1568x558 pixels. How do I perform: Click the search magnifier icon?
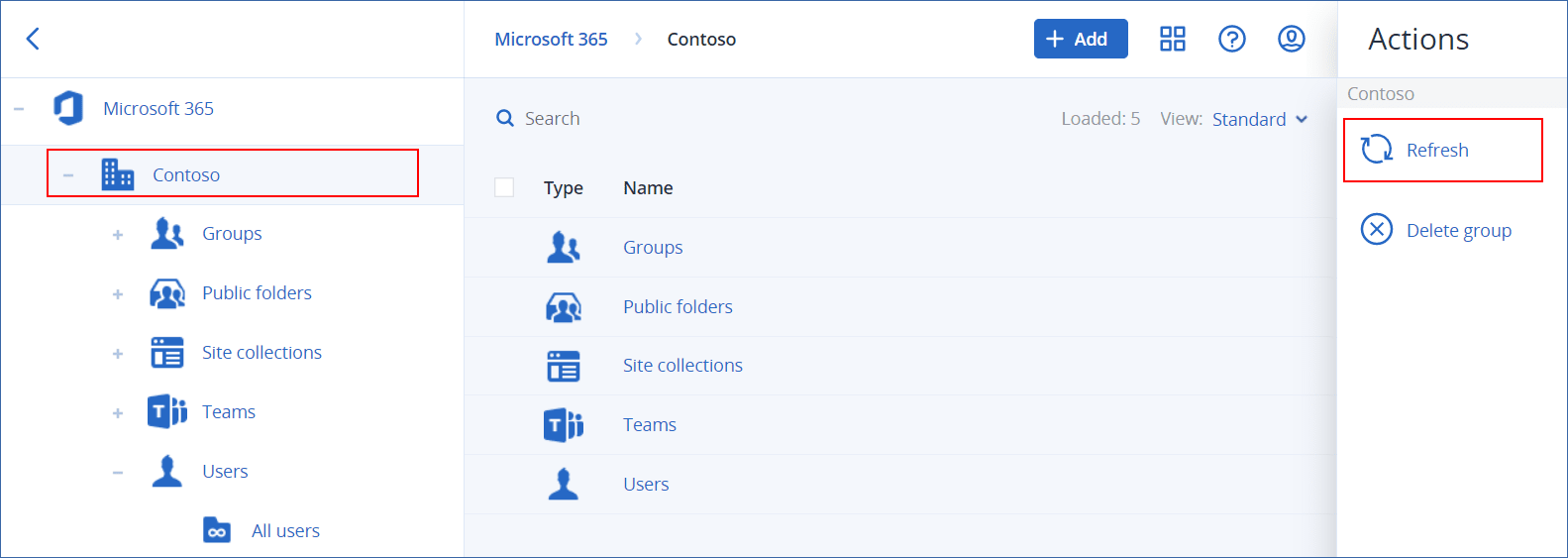[505, 119]
